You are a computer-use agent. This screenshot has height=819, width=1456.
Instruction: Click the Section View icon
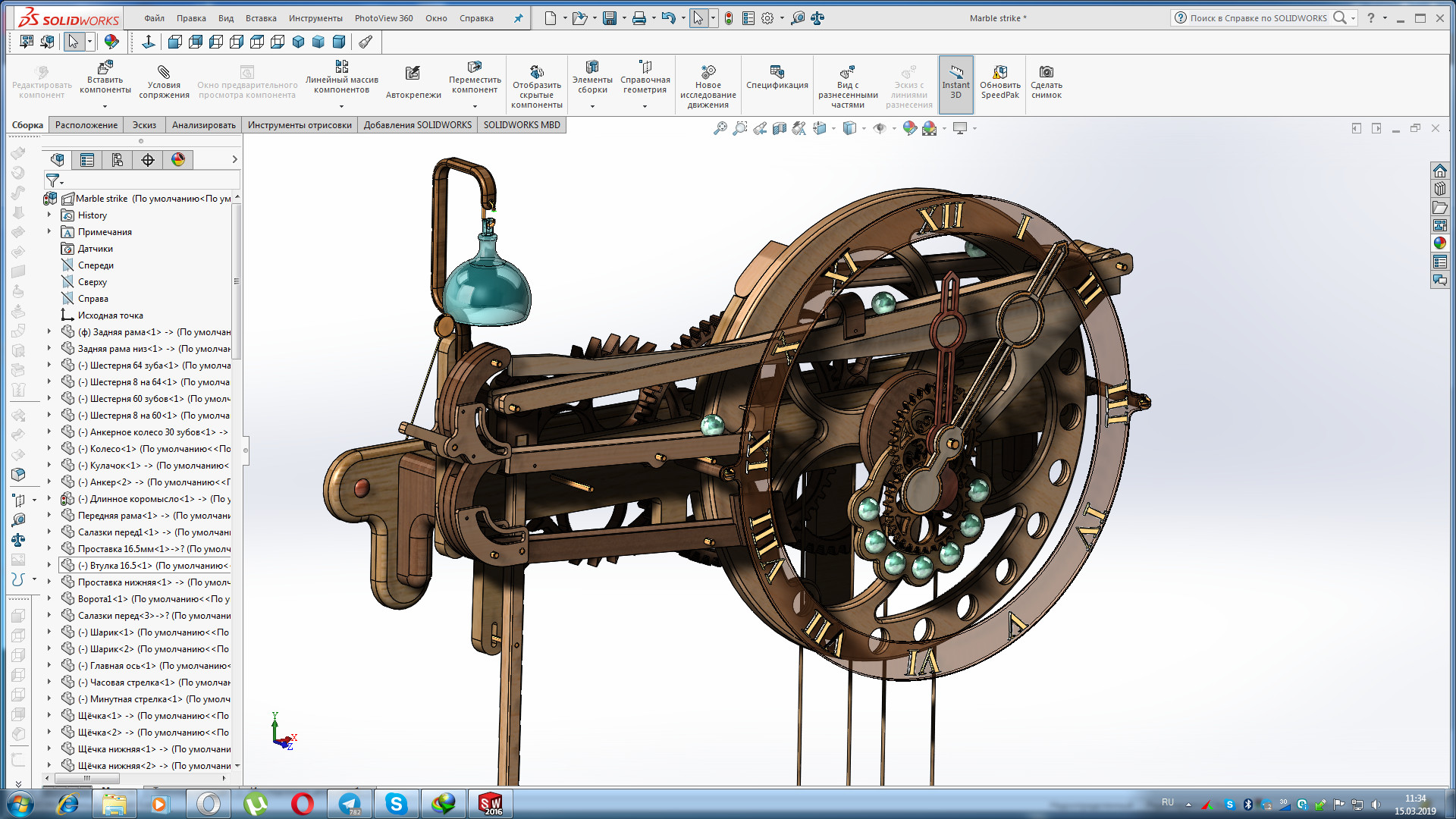779,128
